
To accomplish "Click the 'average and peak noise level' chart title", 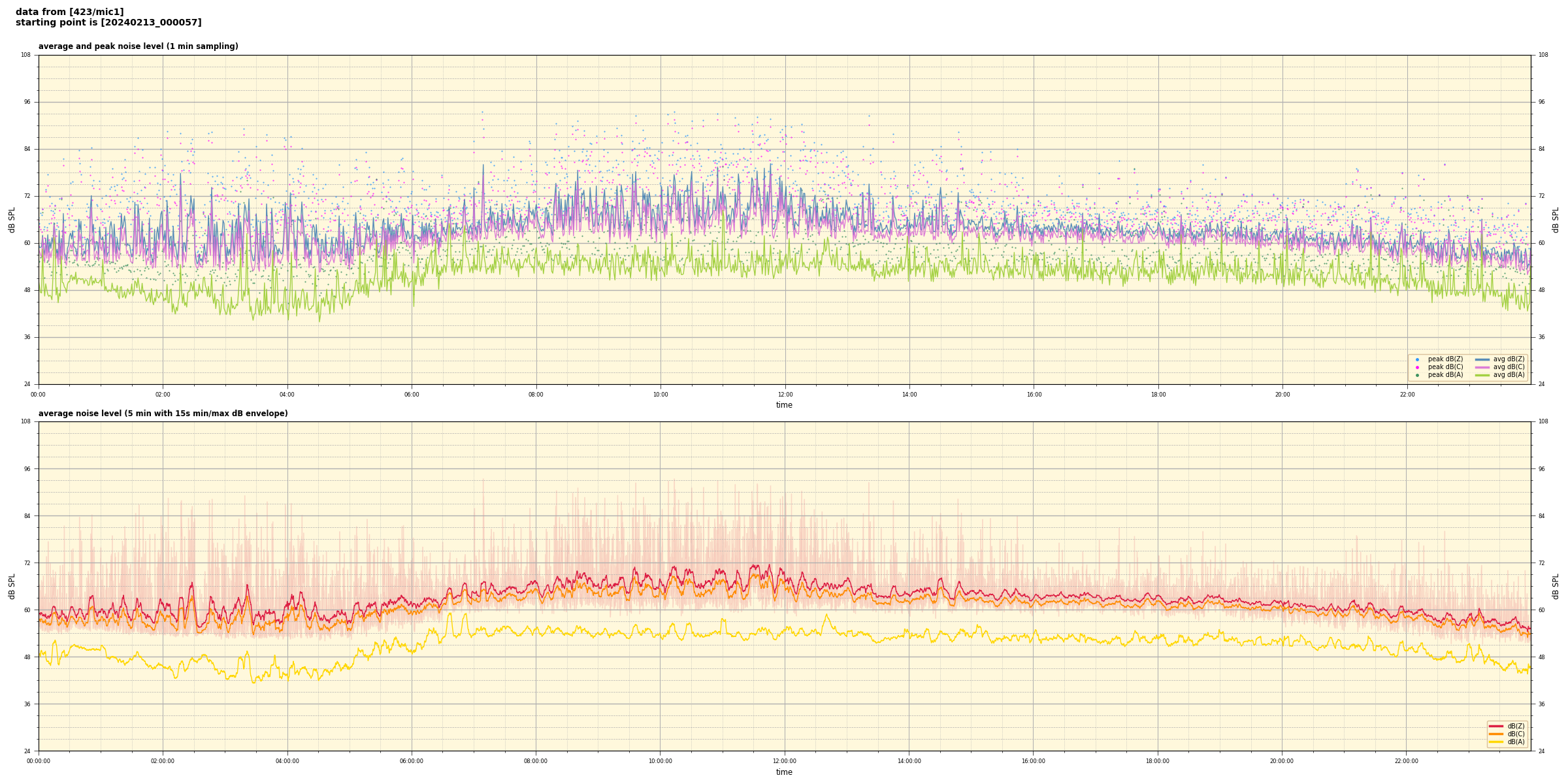I will point(138,46).
